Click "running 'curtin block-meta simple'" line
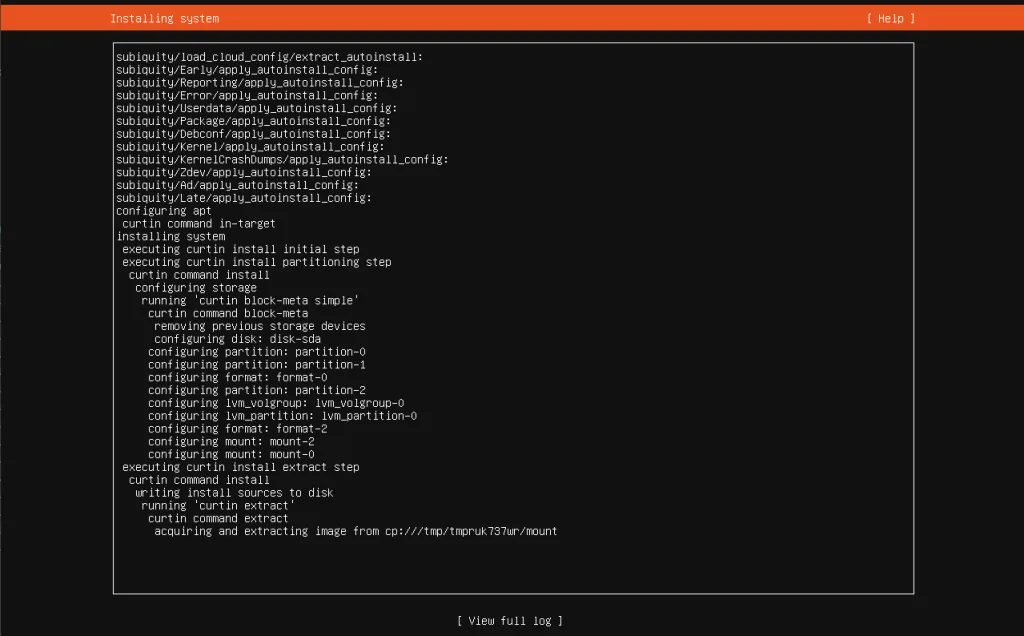The image size is (1024, 636). tap(250, 300)
